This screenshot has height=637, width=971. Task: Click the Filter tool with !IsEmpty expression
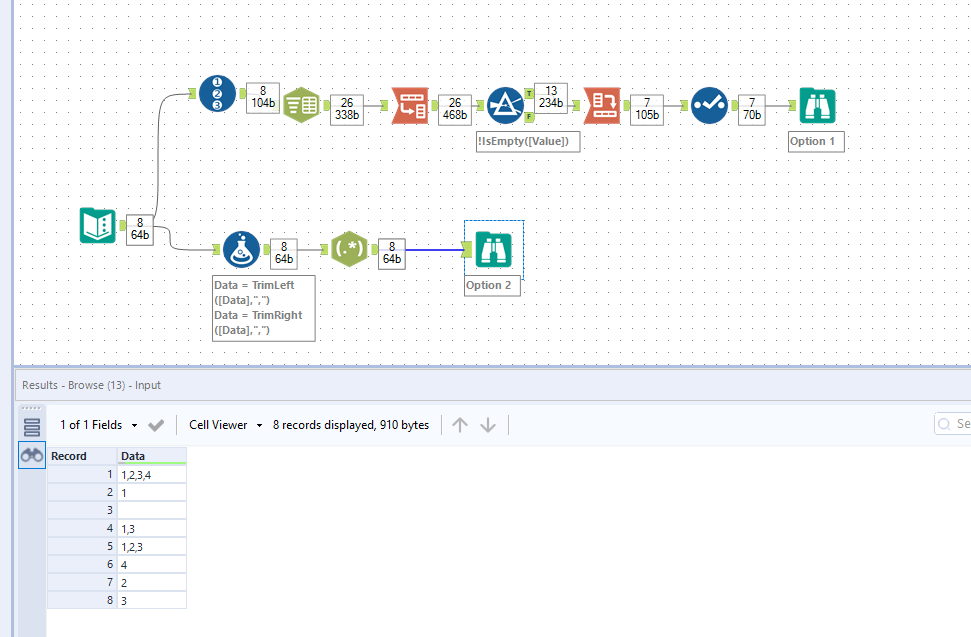pos(506,105)
